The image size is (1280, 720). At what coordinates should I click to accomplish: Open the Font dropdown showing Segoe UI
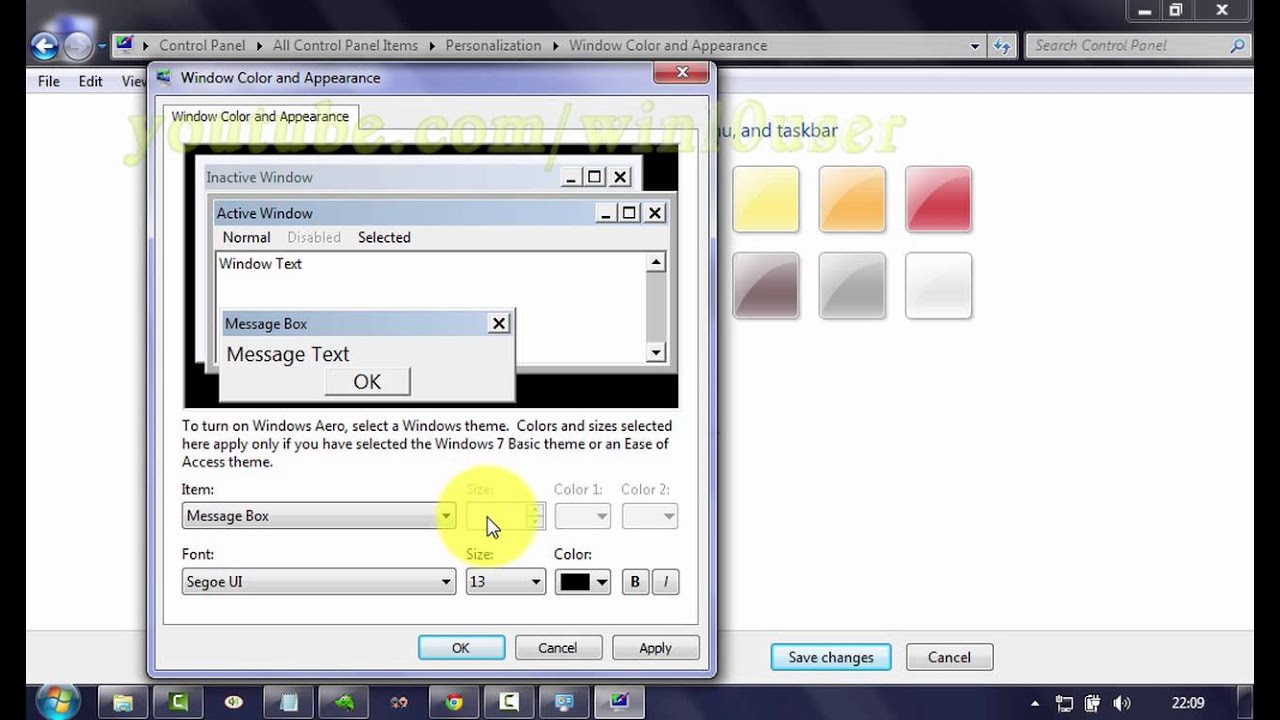(x=319, y=581)
